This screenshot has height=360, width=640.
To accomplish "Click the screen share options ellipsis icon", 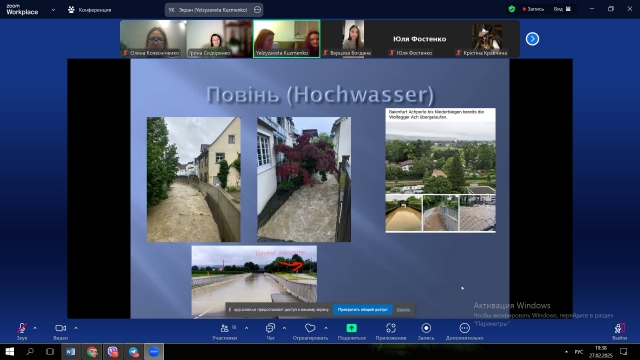I will (x=257, y=10).
